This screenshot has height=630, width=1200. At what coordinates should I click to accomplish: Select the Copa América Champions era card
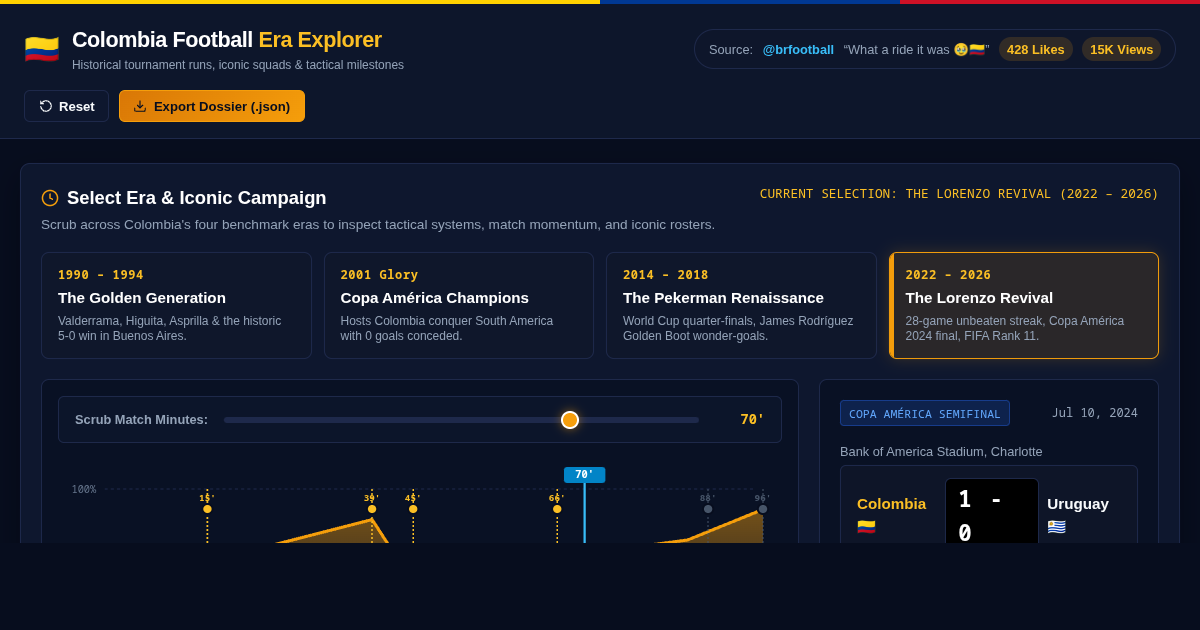click(459, 305)
